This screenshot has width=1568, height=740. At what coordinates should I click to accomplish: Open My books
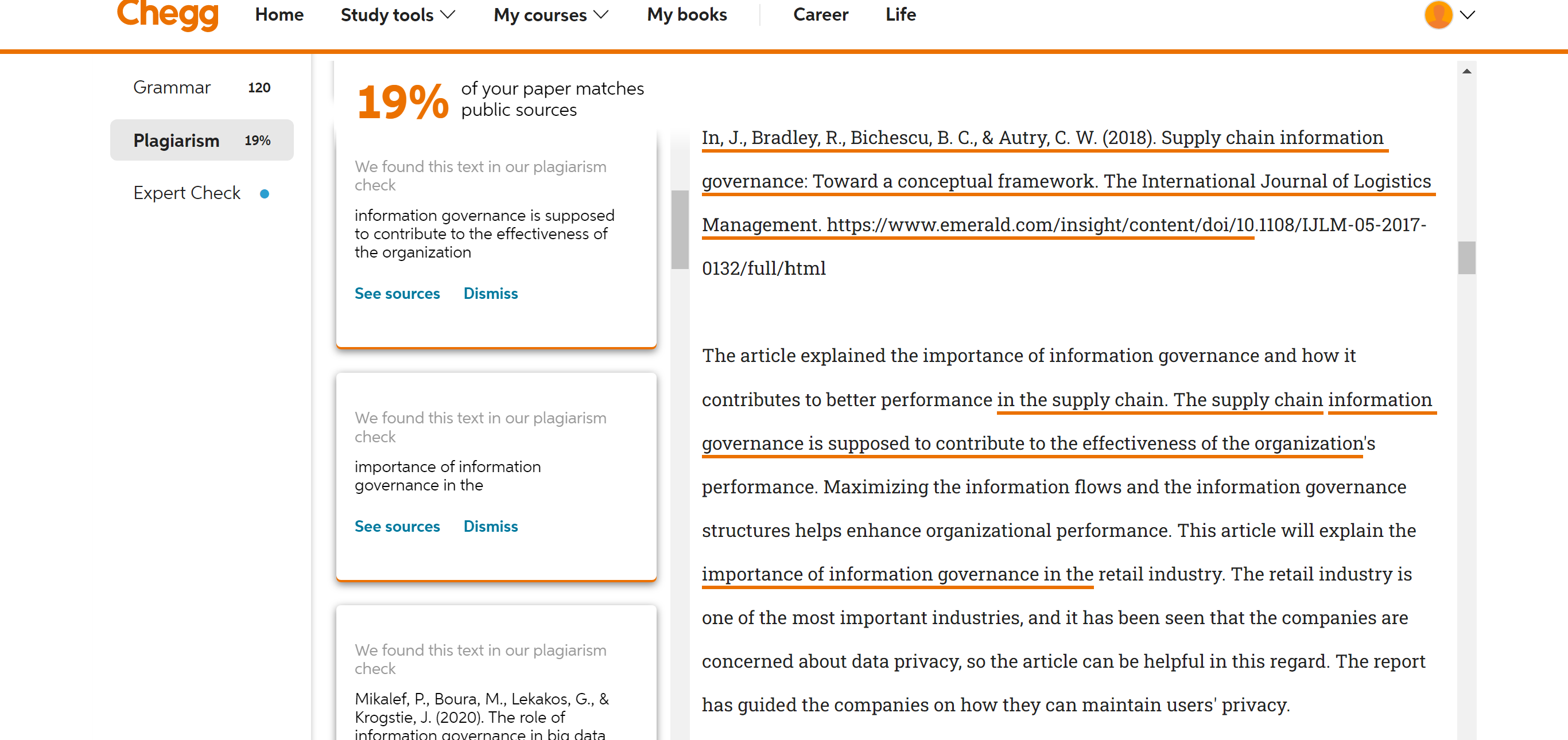687,14
